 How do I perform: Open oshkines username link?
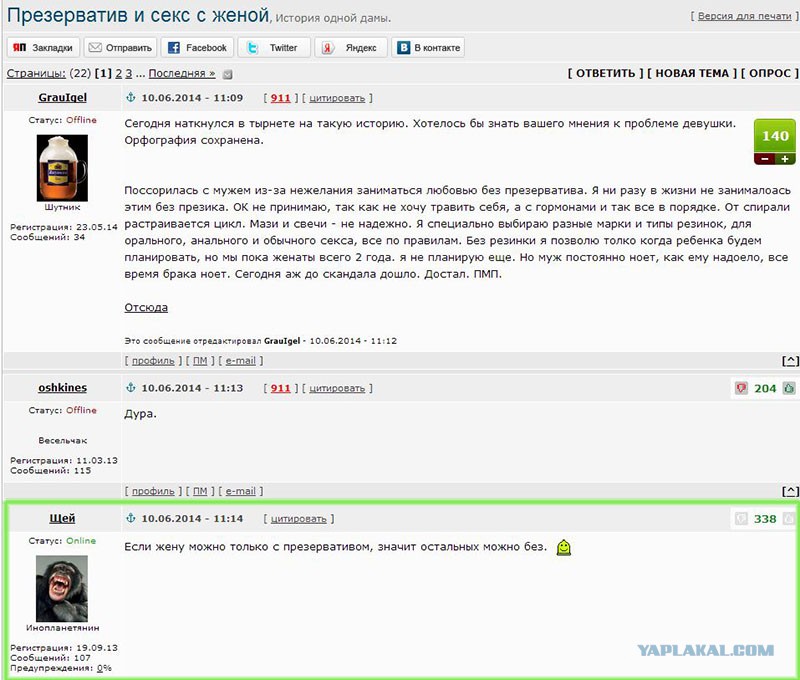[62, 388]
